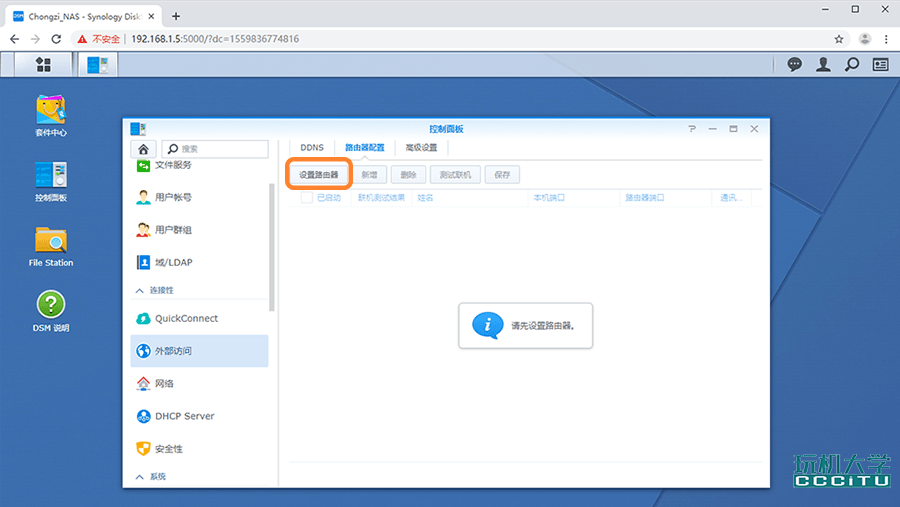Switch to the 高级设置 tab
The width and height of the screenshot is (900, 507).
coord(421,148)
